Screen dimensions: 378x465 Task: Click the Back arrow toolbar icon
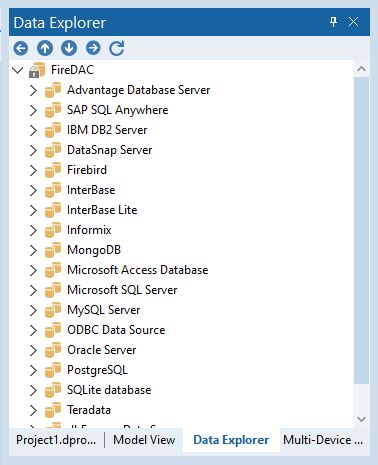click(x=21, y=48)
